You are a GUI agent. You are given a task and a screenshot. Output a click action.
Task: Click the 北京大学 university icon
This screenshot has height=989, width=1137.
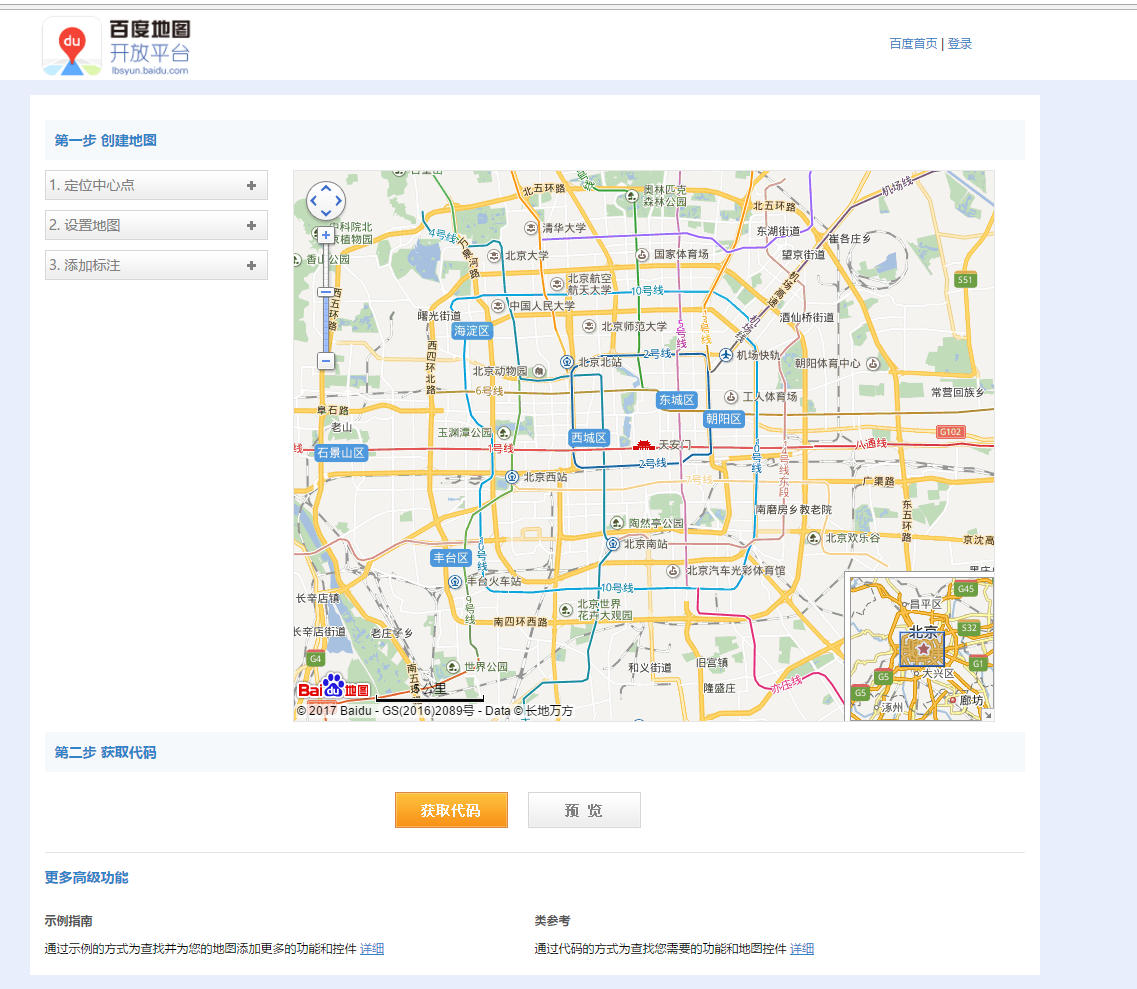(494, 256)
